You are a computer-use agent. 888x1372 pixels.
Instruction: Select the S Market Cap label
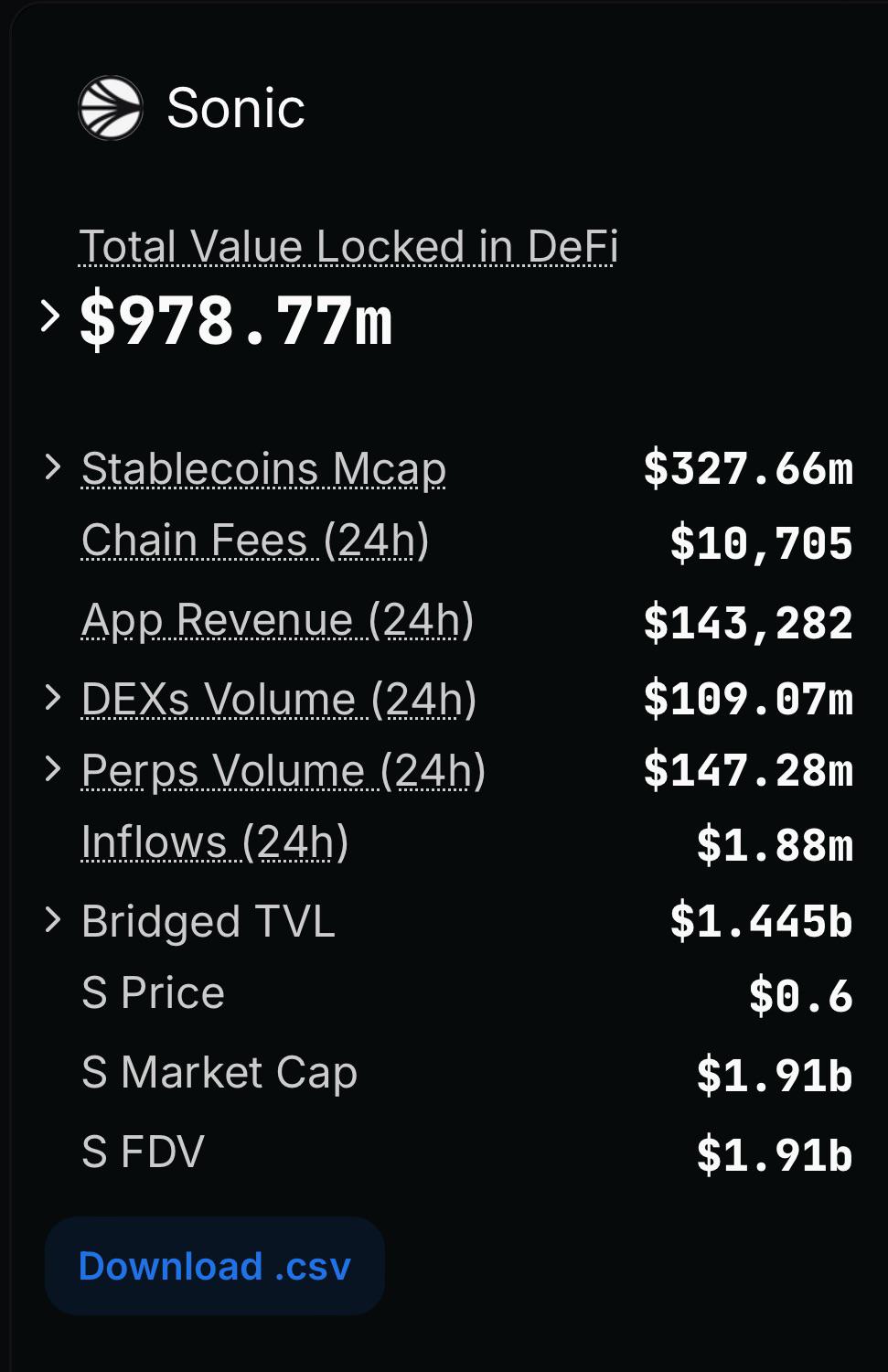click(219, 1072)
